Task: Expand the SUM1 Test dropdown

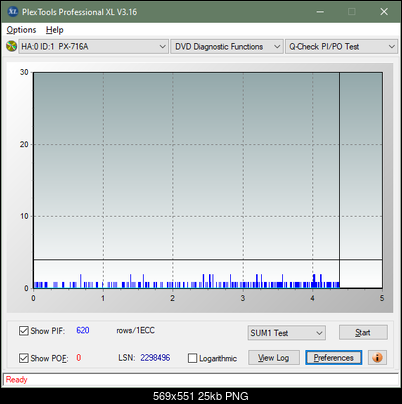Action: (x=287, y=333)
